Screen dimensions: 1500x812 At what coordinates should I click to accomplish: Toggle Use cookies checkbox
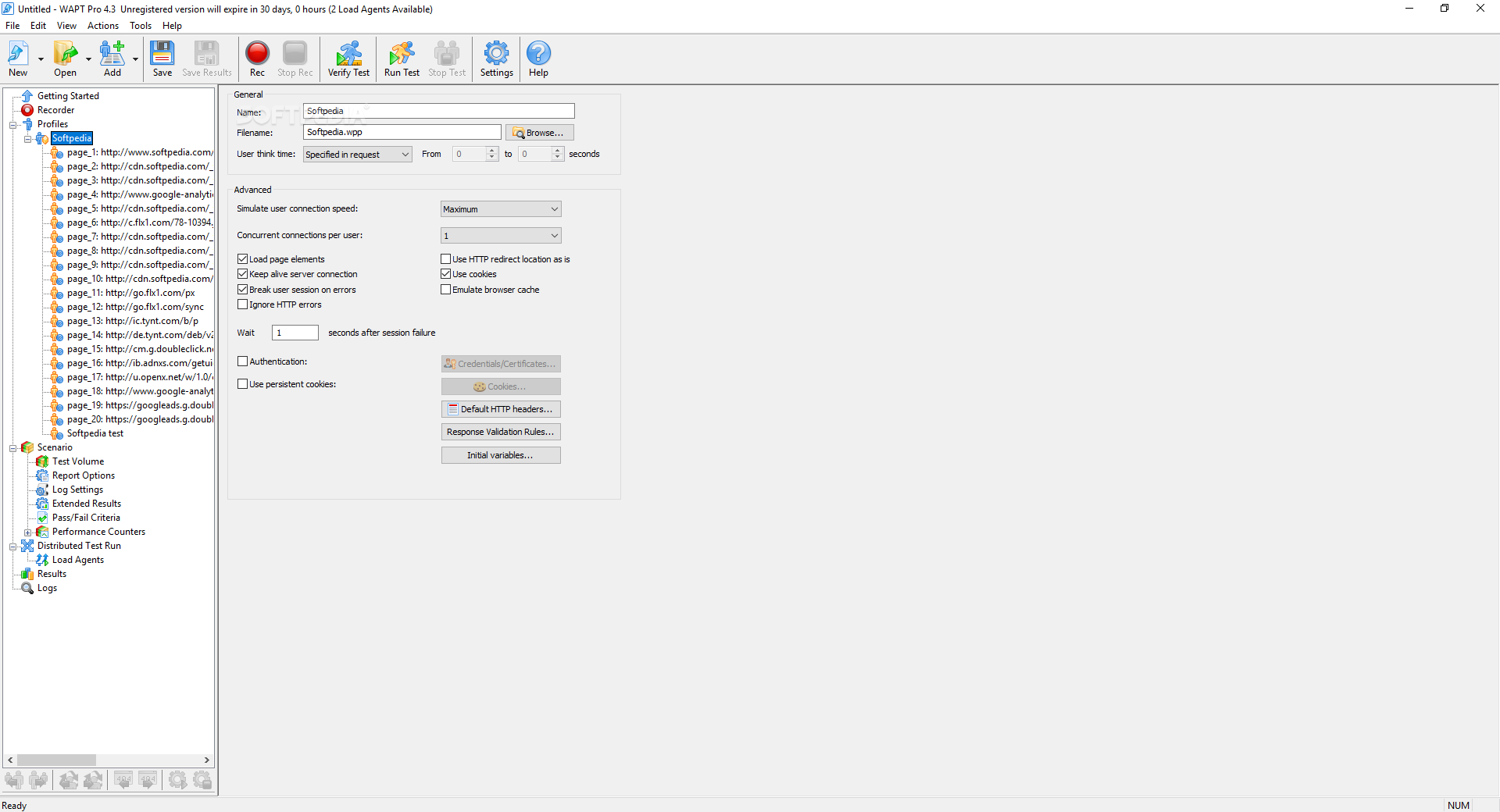pos(445,274)
